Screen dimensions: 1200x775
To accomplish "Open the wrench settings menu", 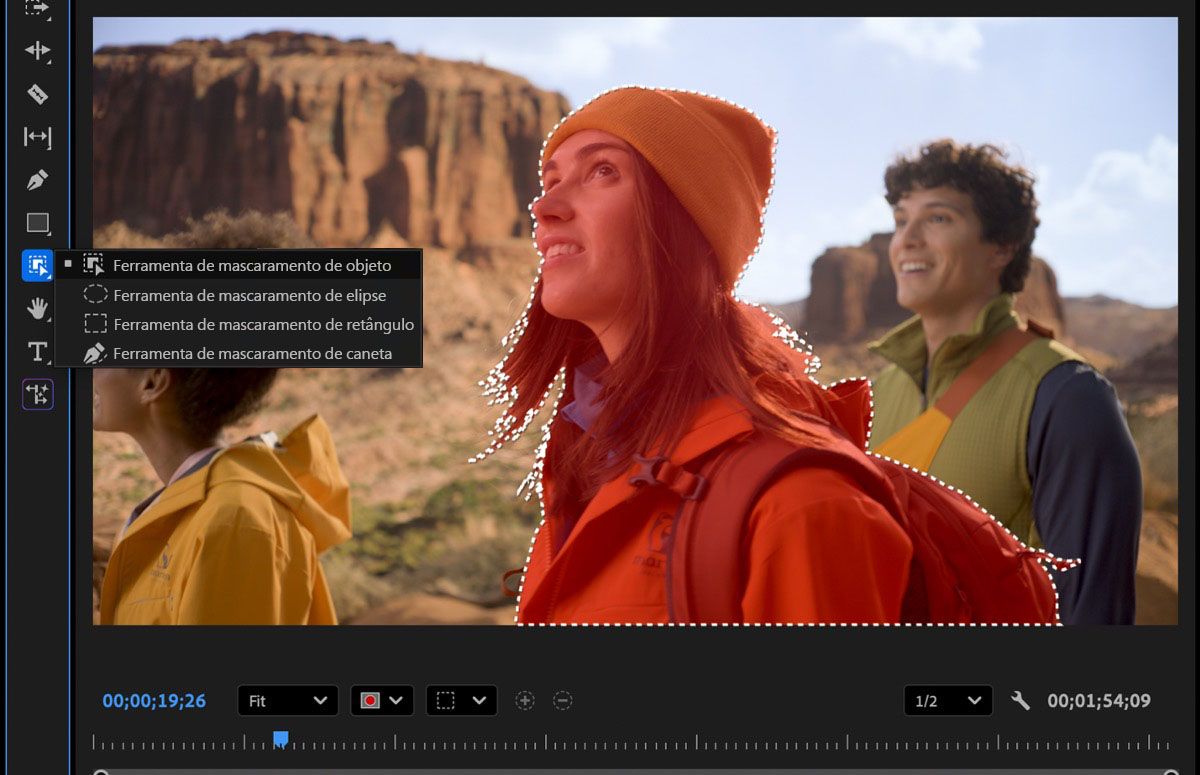I will click(1020, 701).
